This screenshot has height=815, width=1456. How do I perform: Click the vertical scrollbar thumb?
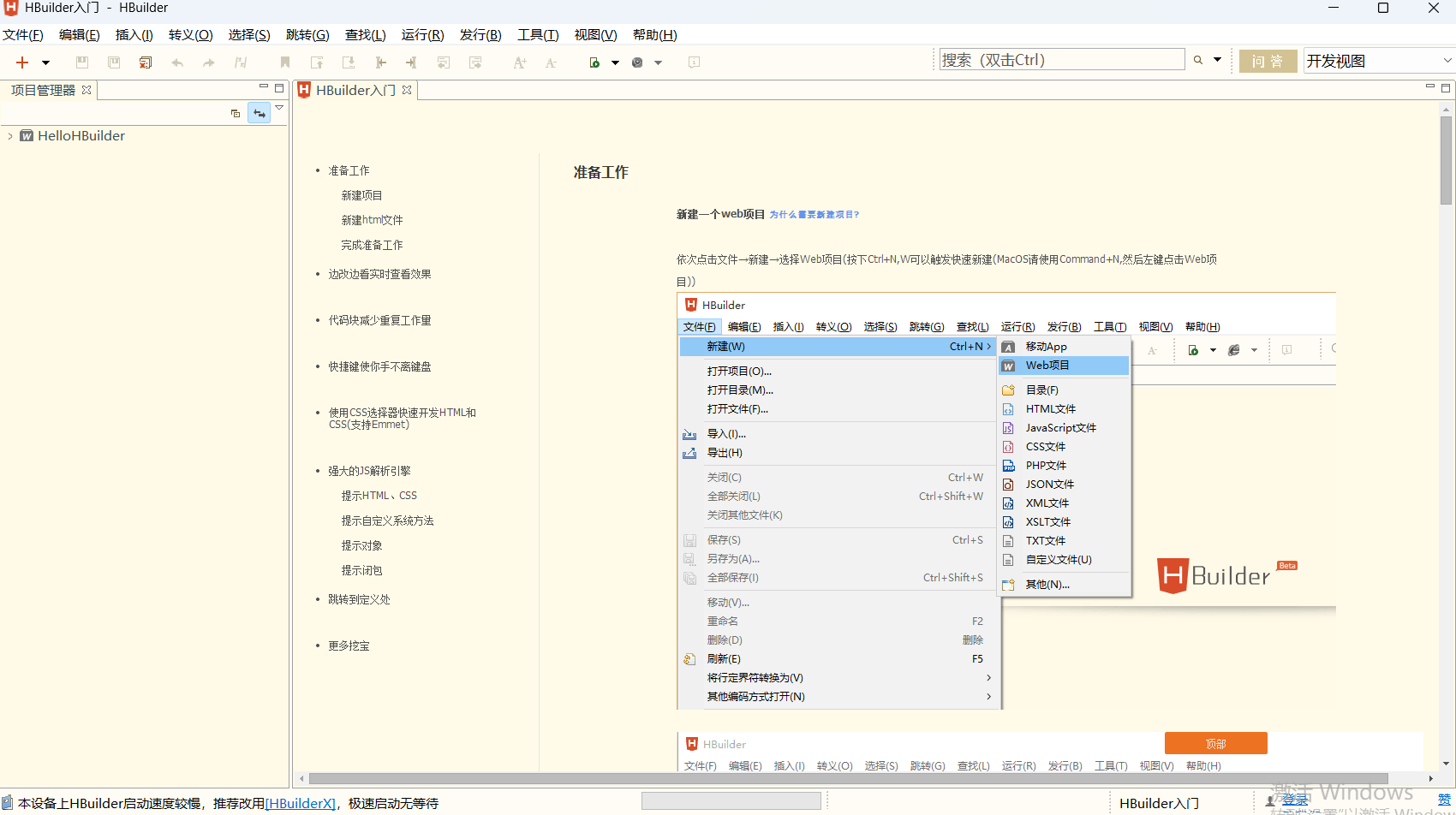tap(1447, 160)
